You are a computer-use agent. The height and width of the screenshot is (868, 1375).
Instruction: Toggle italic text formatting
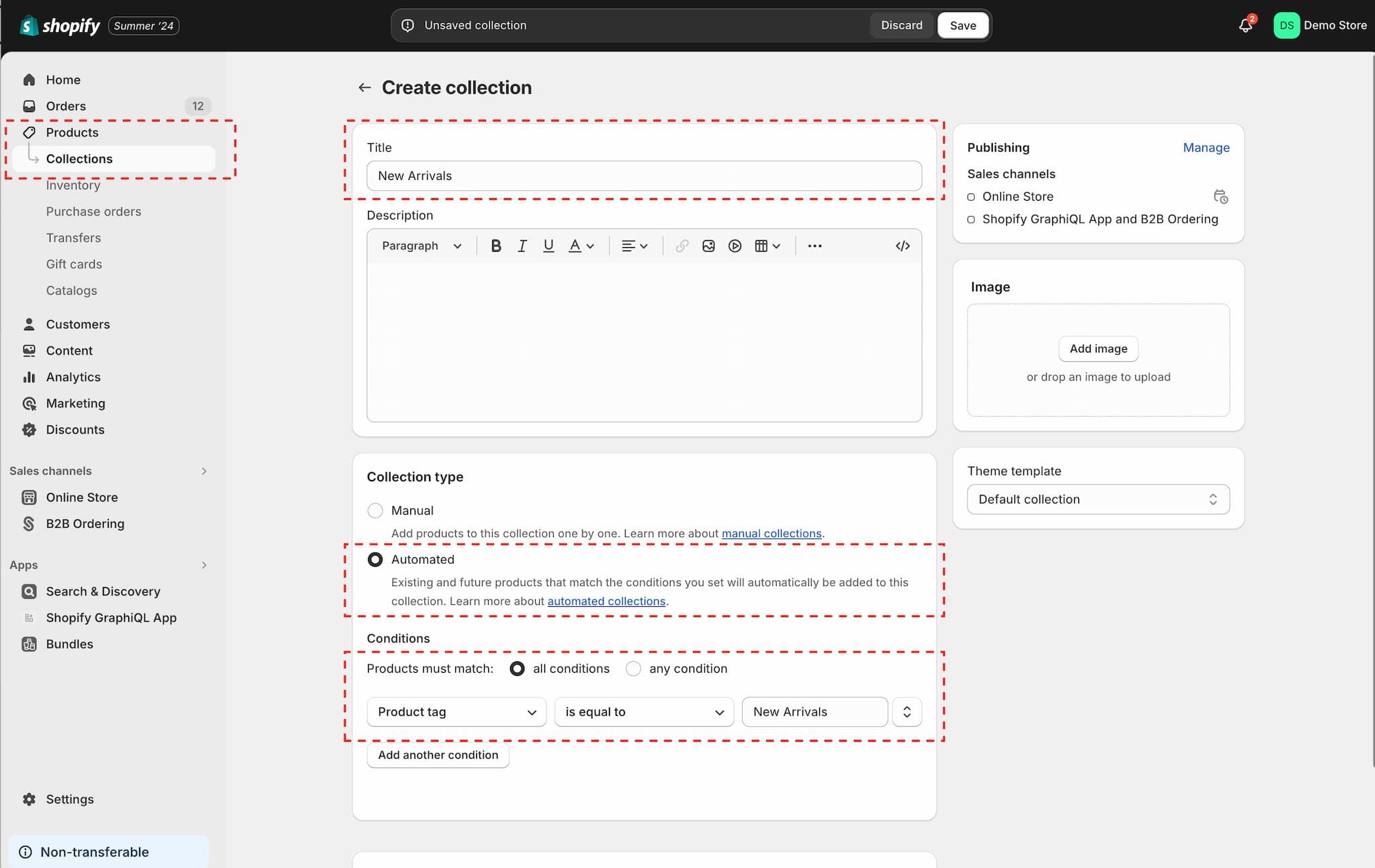tap(522, 246)
